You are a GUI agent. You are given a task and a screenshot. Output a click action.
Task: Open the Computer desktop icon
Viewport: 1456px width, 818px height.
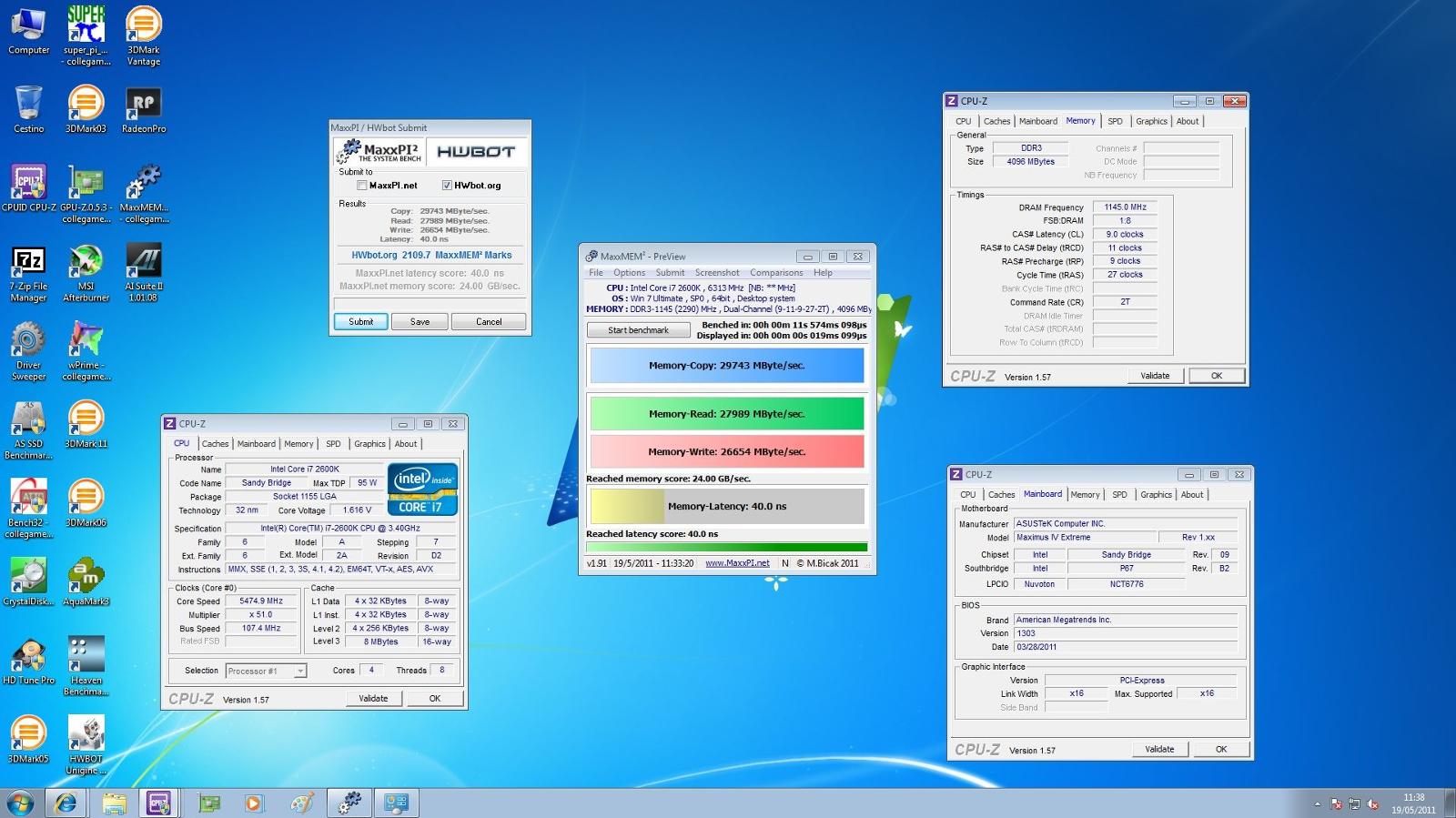[28, 31]
